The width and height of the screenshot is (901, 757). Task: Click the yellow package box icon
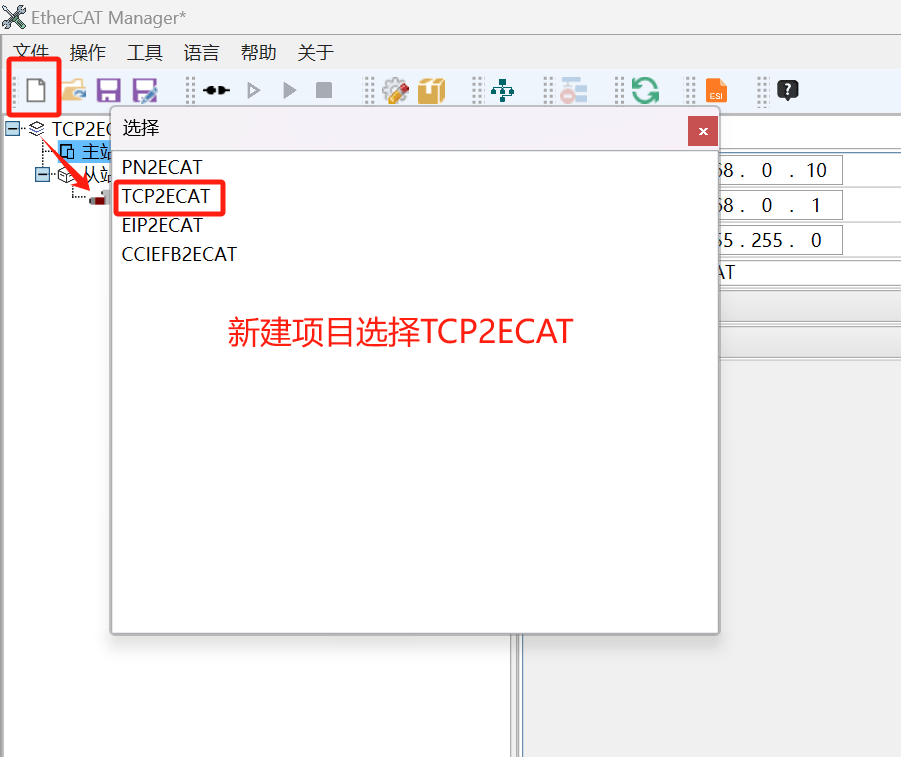(432, 90)
